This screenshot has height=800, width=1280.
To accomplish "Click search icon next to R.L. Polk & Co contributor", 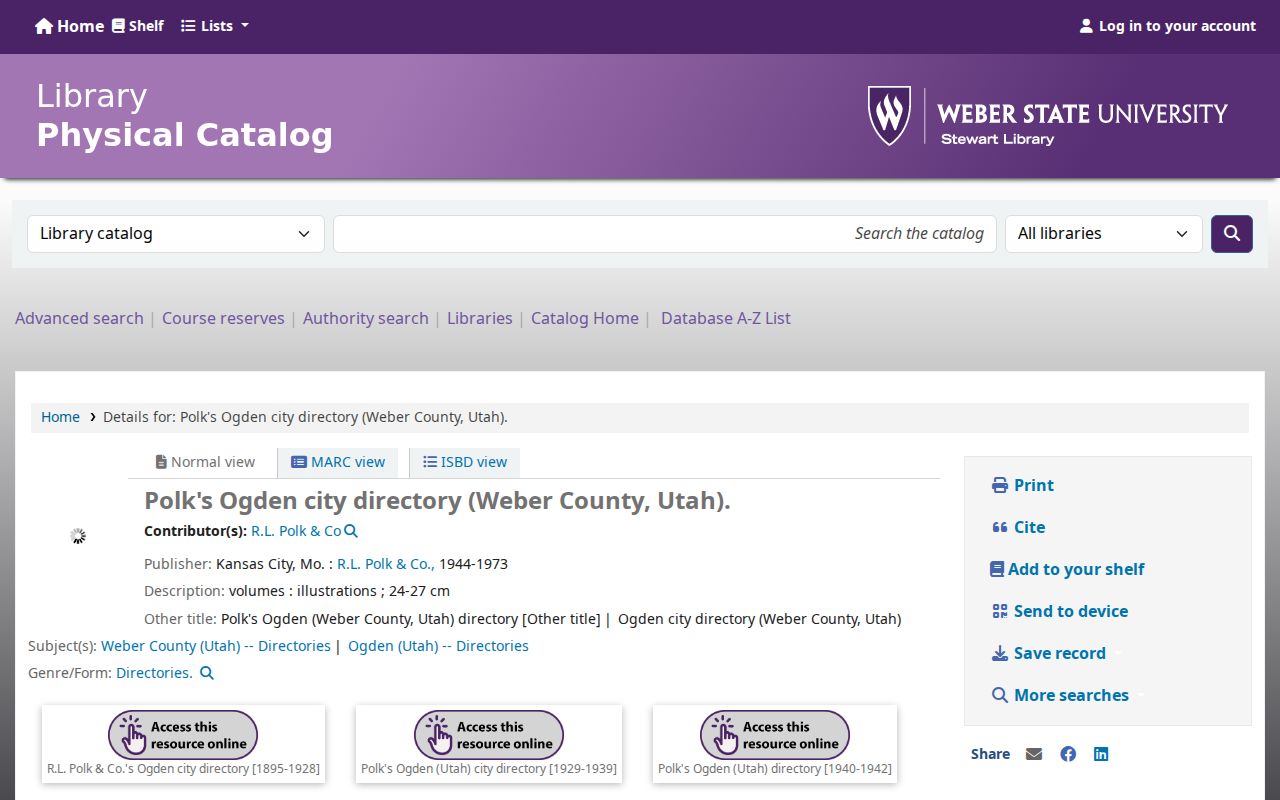I will [351, 531].
